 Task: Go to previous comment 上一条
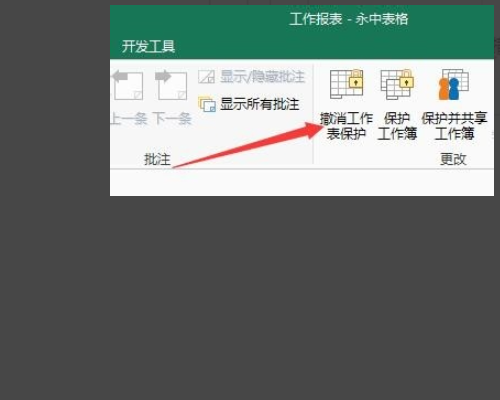click(129, 97)
